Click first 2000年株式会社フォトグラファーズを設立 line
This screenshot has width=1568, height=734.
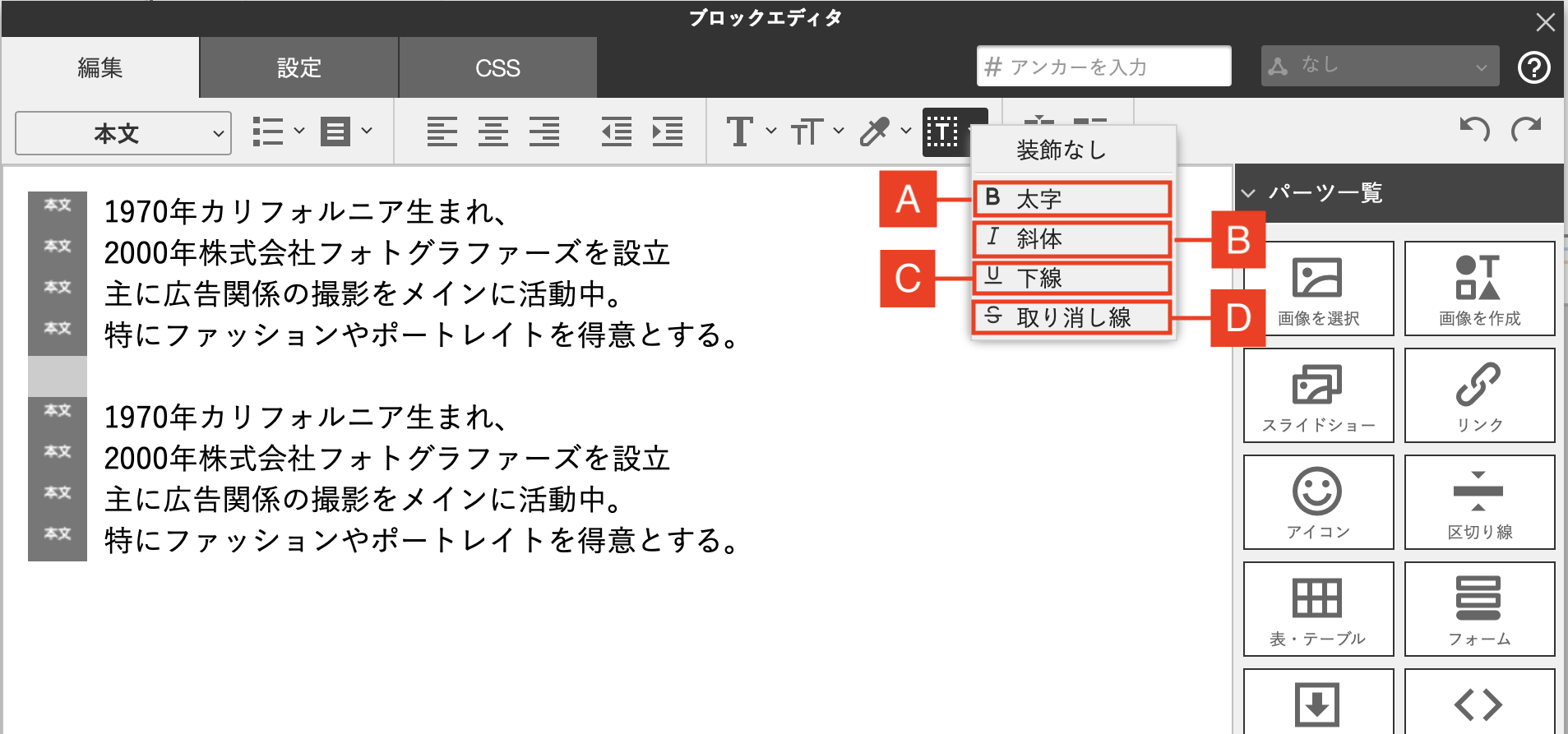pyautogui.click(x=387, y=253)
